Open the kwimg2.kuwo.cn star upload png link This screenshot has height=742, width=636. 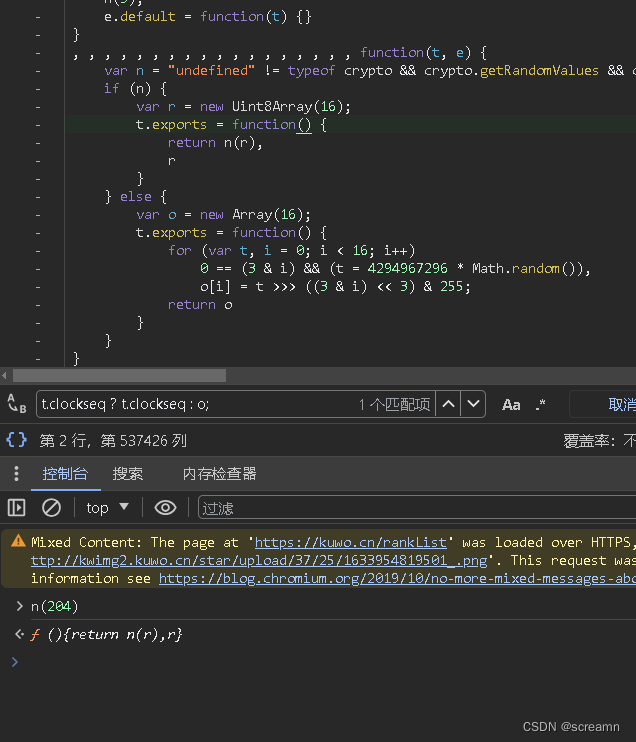click(x=259, y=561)
